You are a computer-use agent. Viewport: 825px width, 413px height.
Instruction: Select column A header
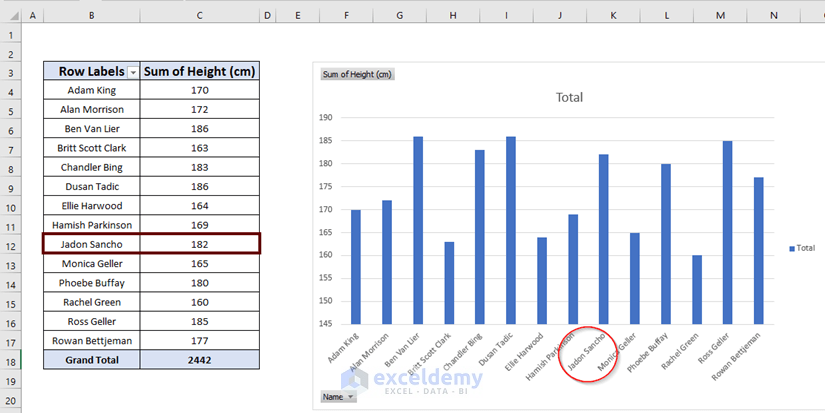[33, 16]
